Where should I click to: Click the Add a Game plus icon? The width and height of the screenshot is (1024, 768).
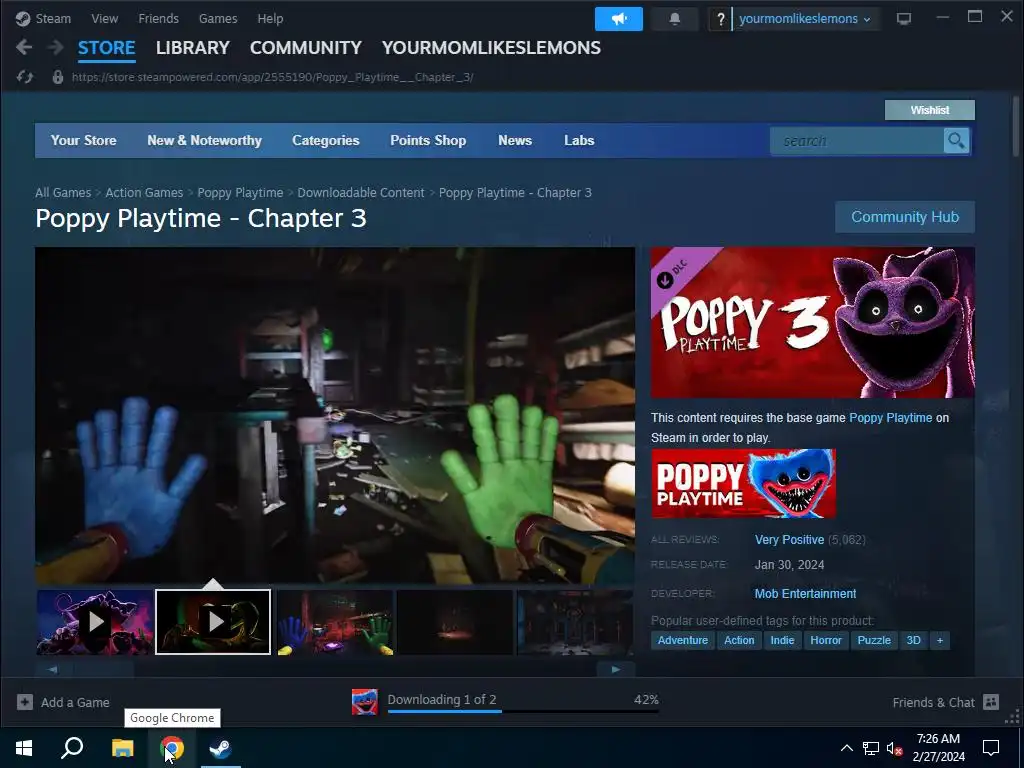click(25, 702)
